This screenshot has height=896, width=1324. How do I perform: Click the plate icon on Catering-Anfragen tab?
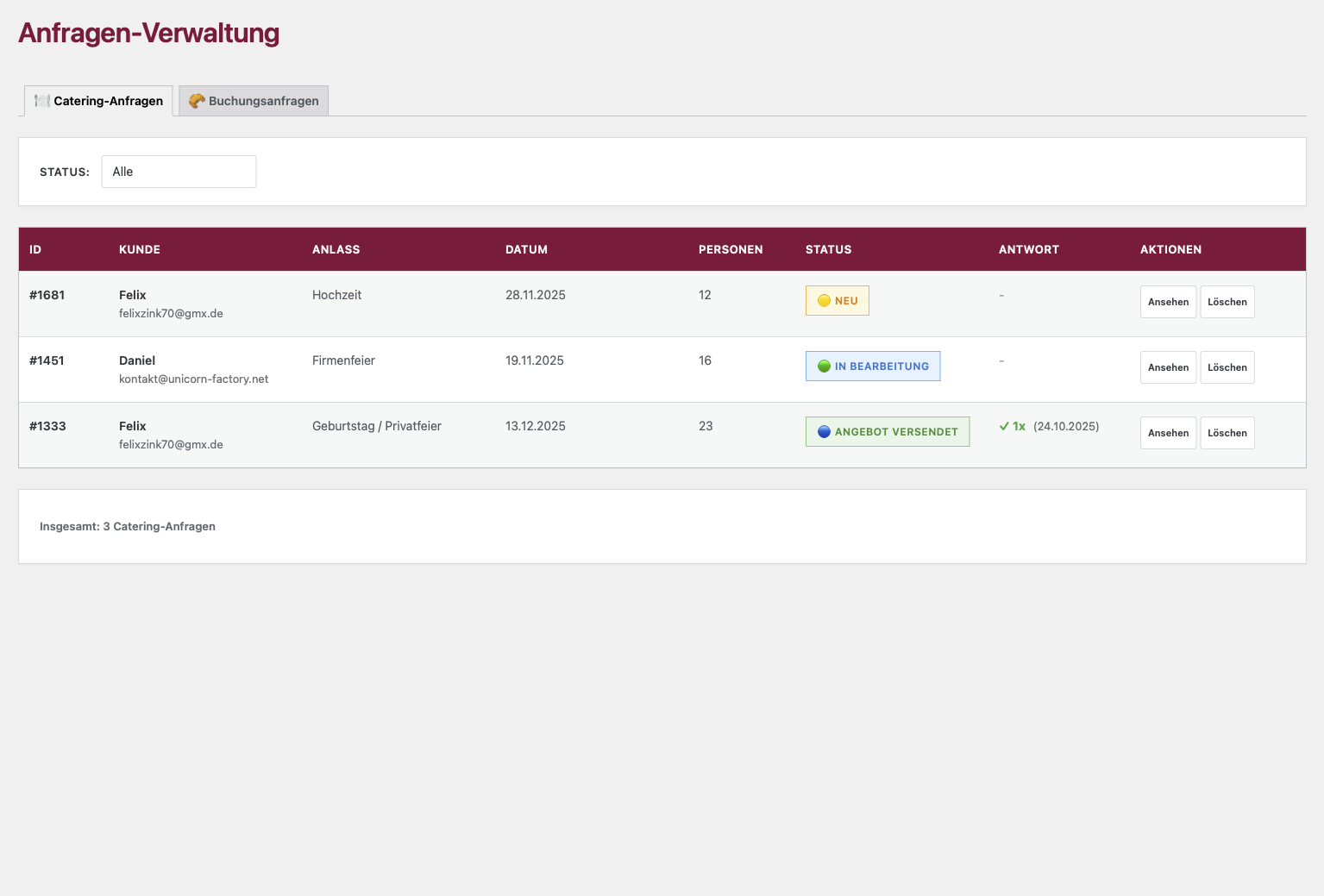41,101
